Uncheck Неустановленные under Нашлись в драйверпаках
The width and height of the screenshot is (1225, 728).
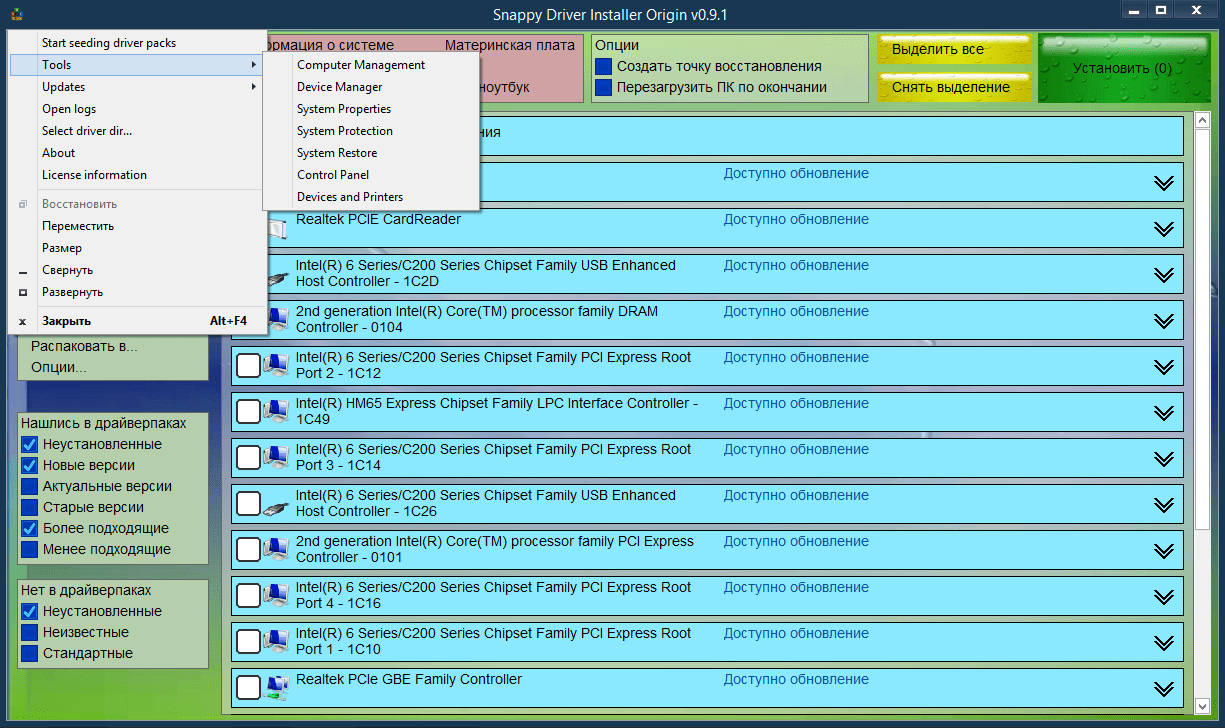pyautogui.click(x=29, y=444)
